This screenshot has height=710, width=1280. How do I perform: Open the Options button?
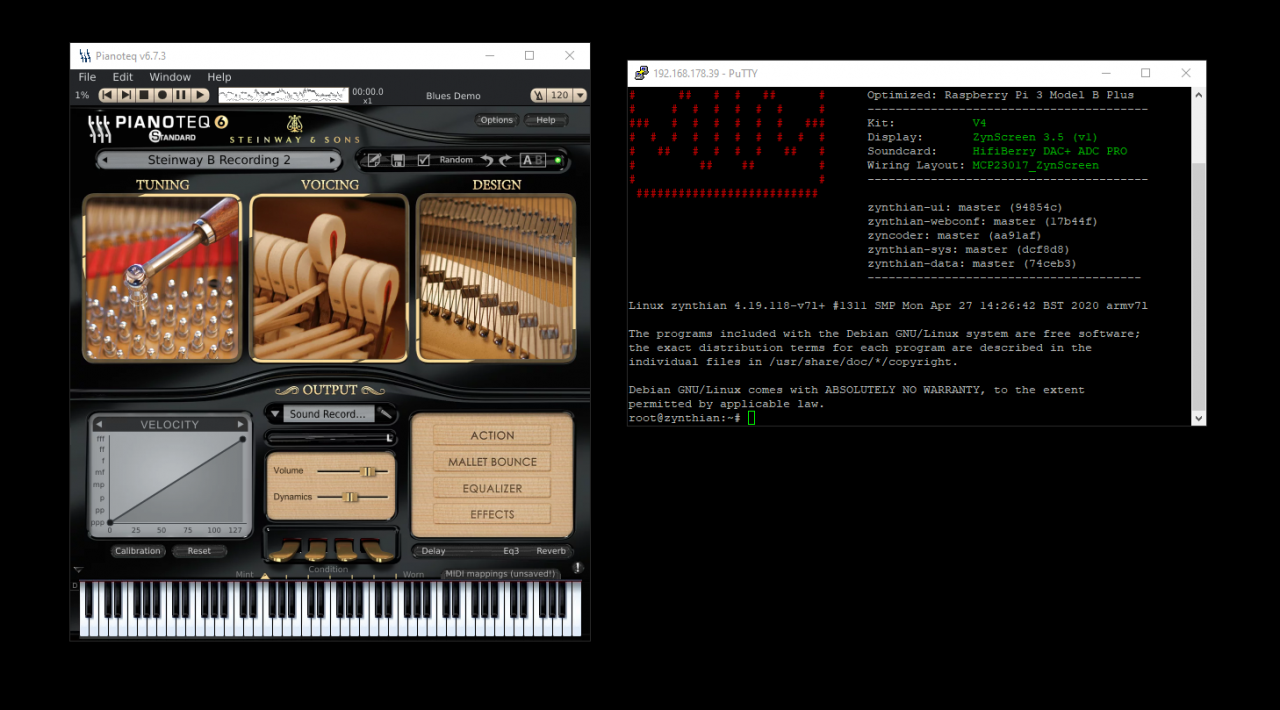(x=497, y=120)
